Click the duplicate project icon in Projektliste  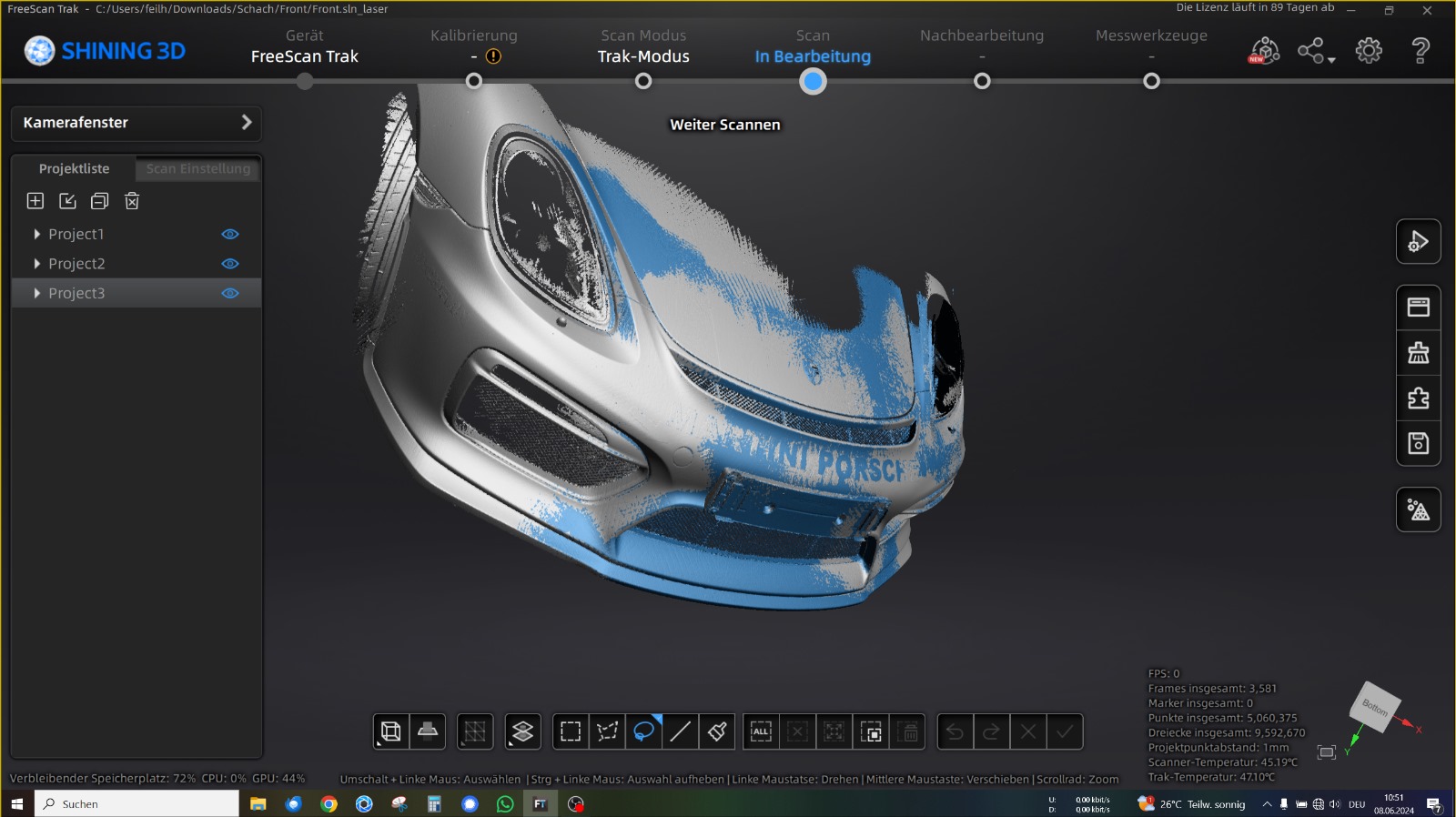click(100, 201)
